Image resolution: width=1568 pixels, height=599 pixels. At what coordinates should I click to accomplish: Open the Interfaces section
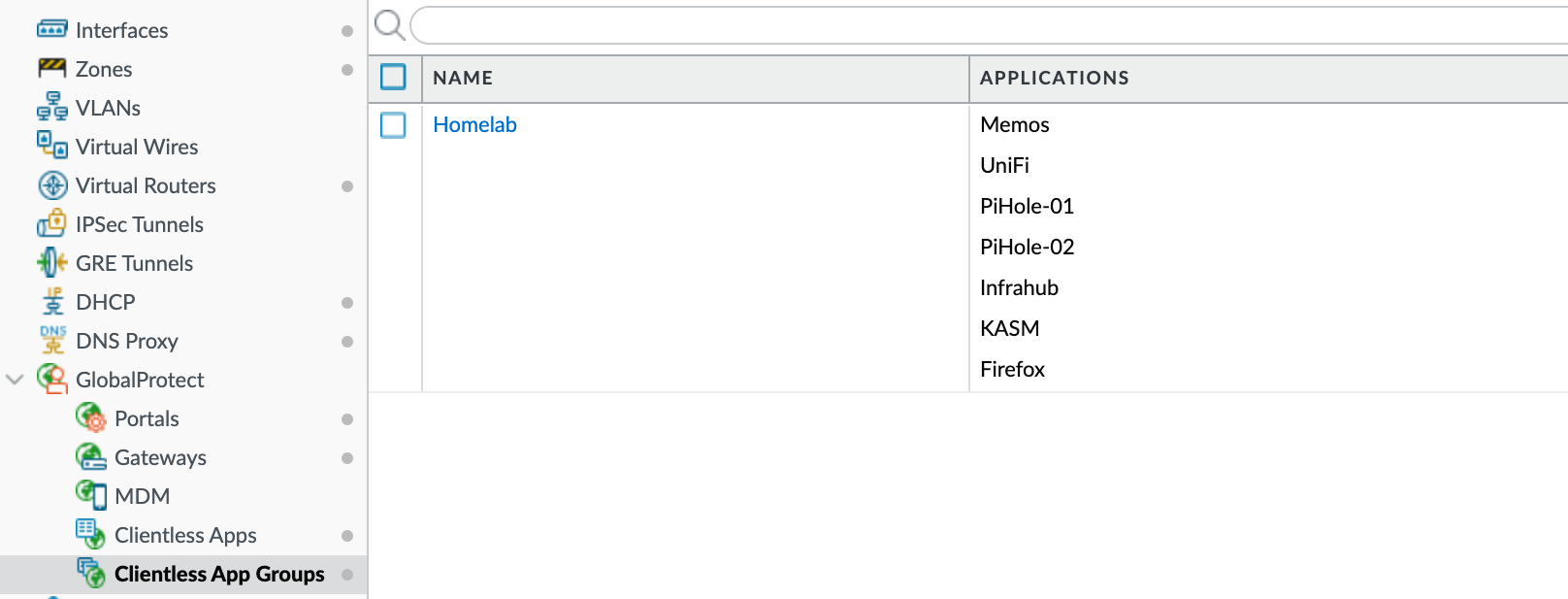click(x=121, y=31)
